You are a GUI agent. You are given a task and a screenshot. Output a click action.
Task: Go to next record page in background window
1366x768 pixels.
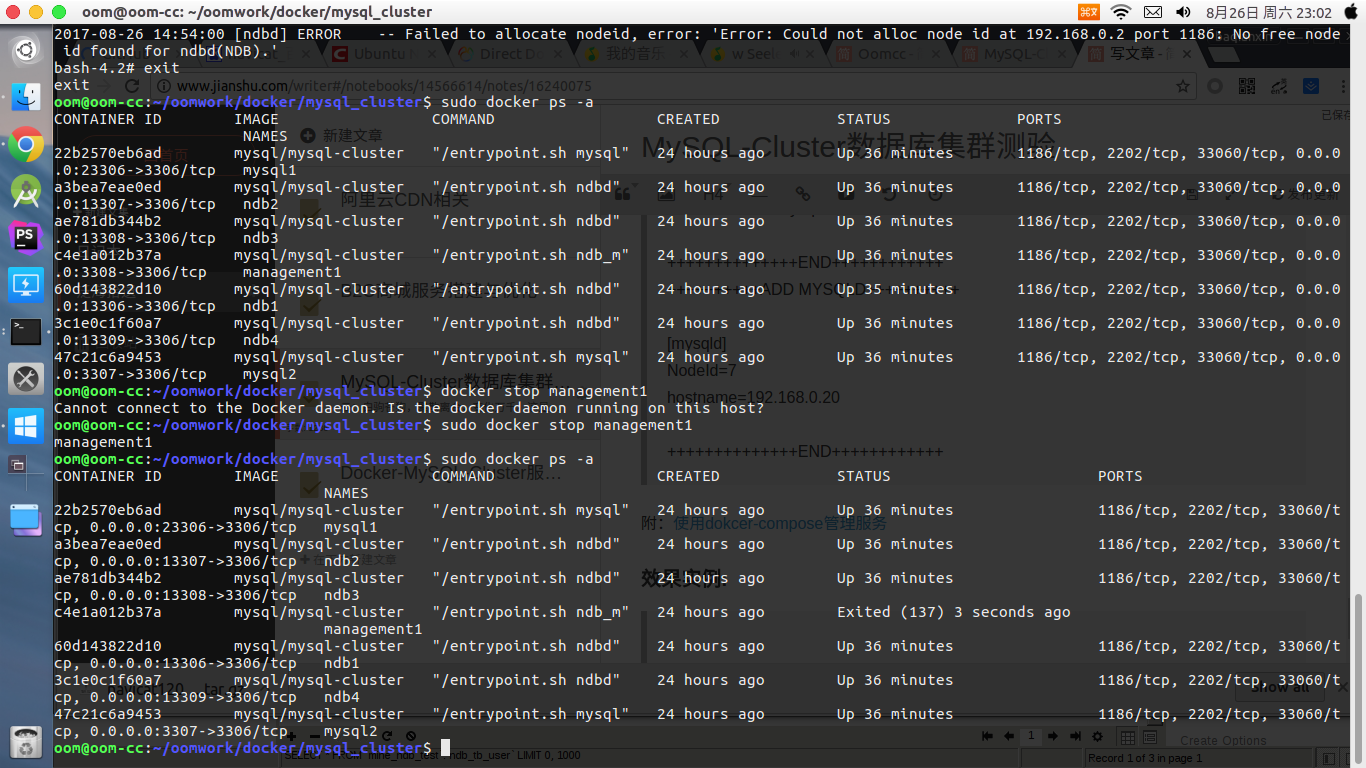1053,736
